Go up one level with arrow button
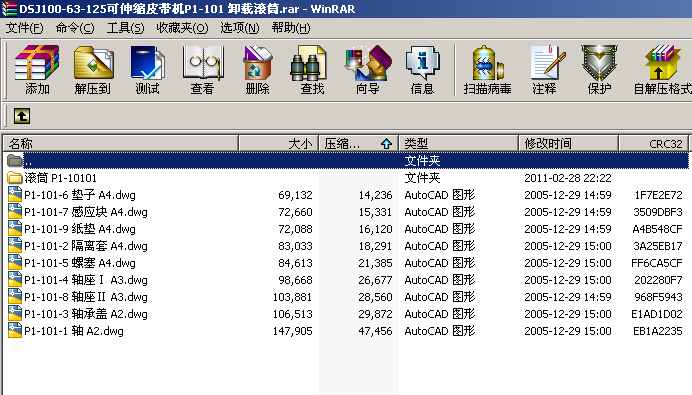 [x=22, y=116]
